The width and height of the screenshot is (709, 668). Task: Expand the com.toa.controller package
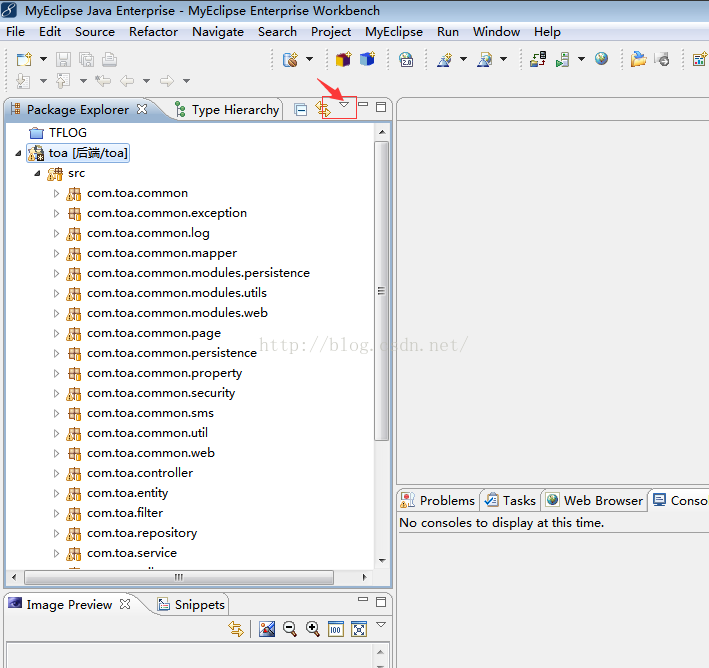[x=56, y=474]
